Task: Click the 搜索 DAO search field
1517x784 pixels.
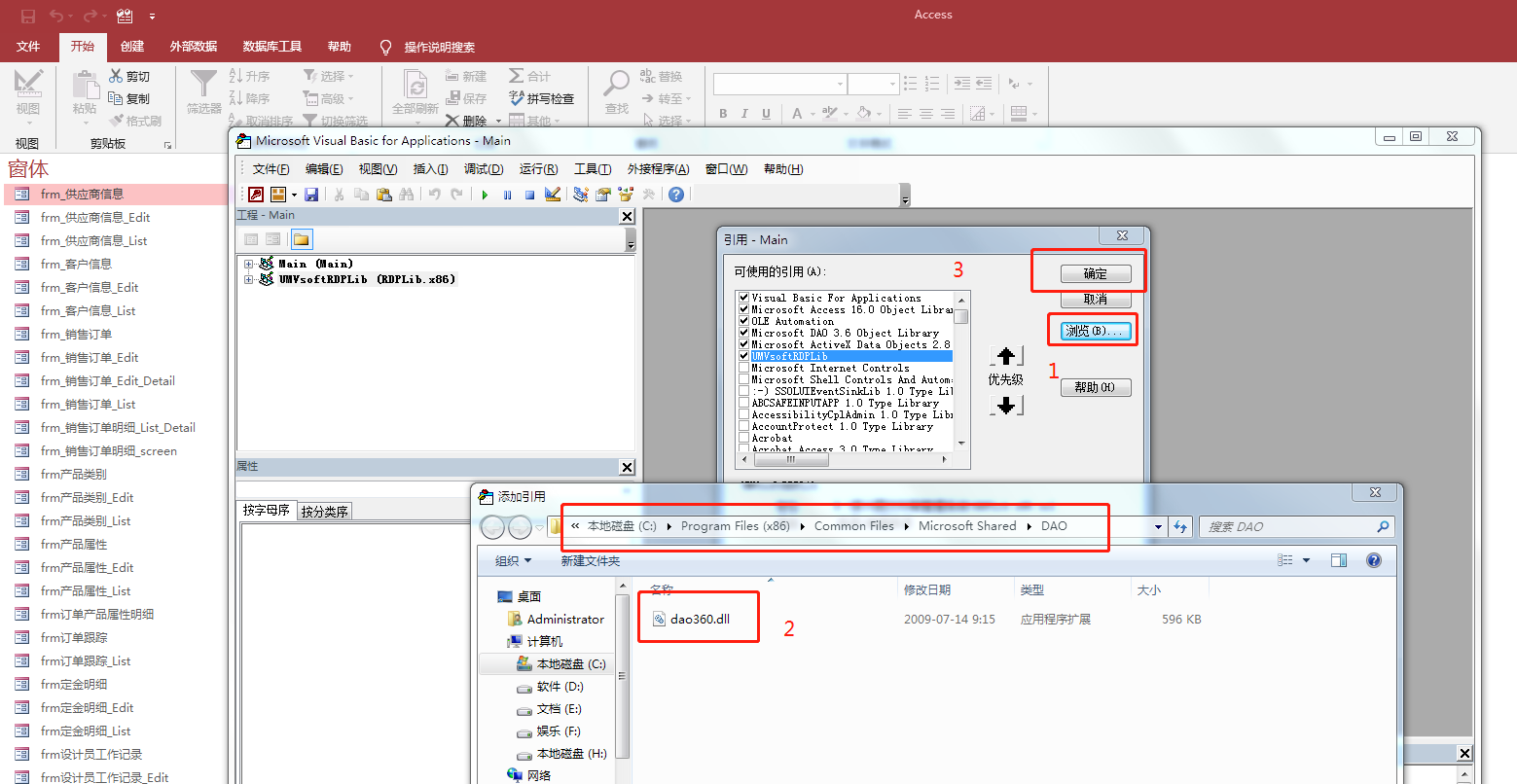Action: coord(1296,526)
